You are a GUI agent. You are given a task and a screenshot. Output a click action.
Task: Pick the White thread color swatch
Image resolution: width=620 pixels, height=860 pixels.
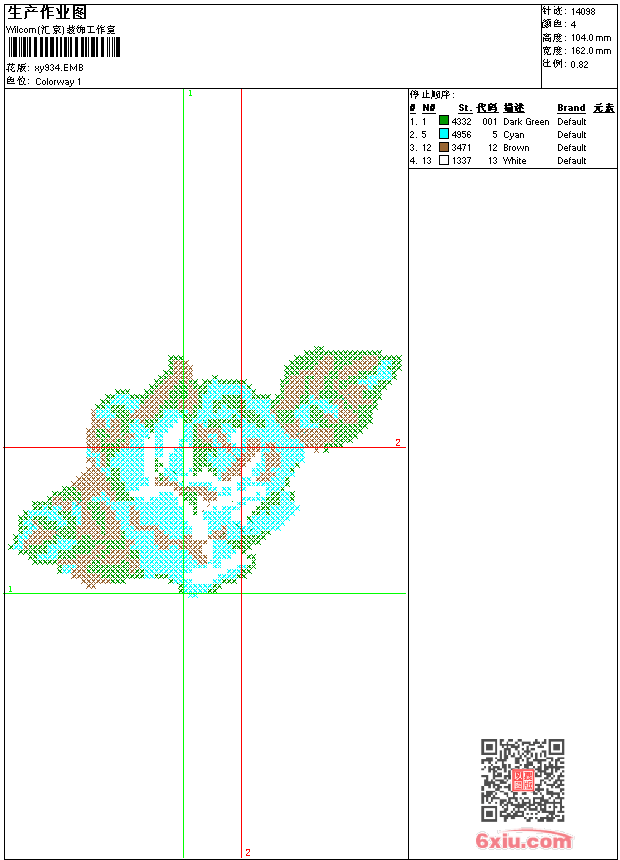[444, 160]
